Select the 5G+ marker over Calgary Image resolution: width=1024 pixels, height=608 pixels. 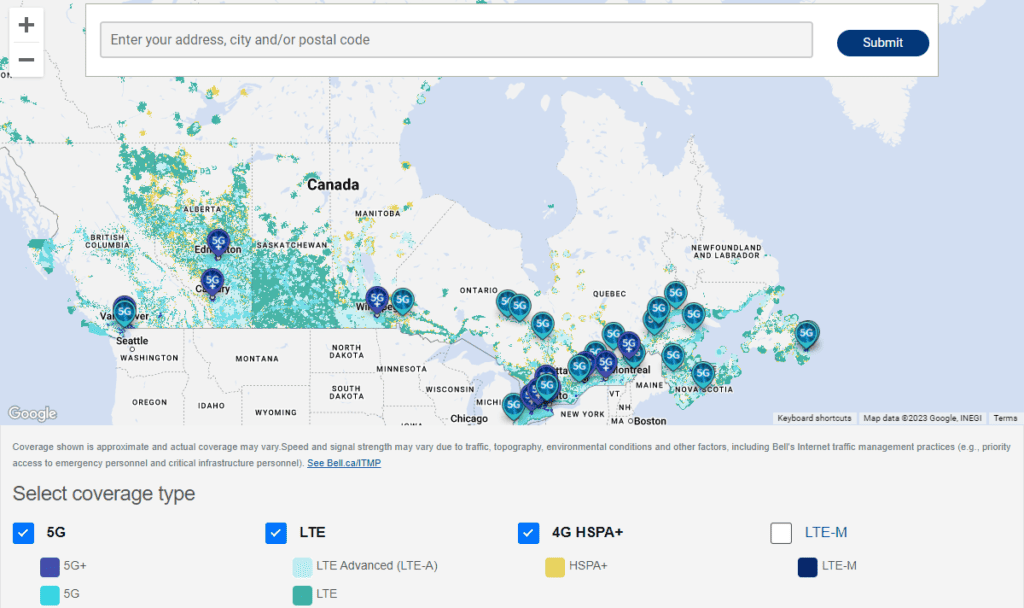[x=212, y=283]
